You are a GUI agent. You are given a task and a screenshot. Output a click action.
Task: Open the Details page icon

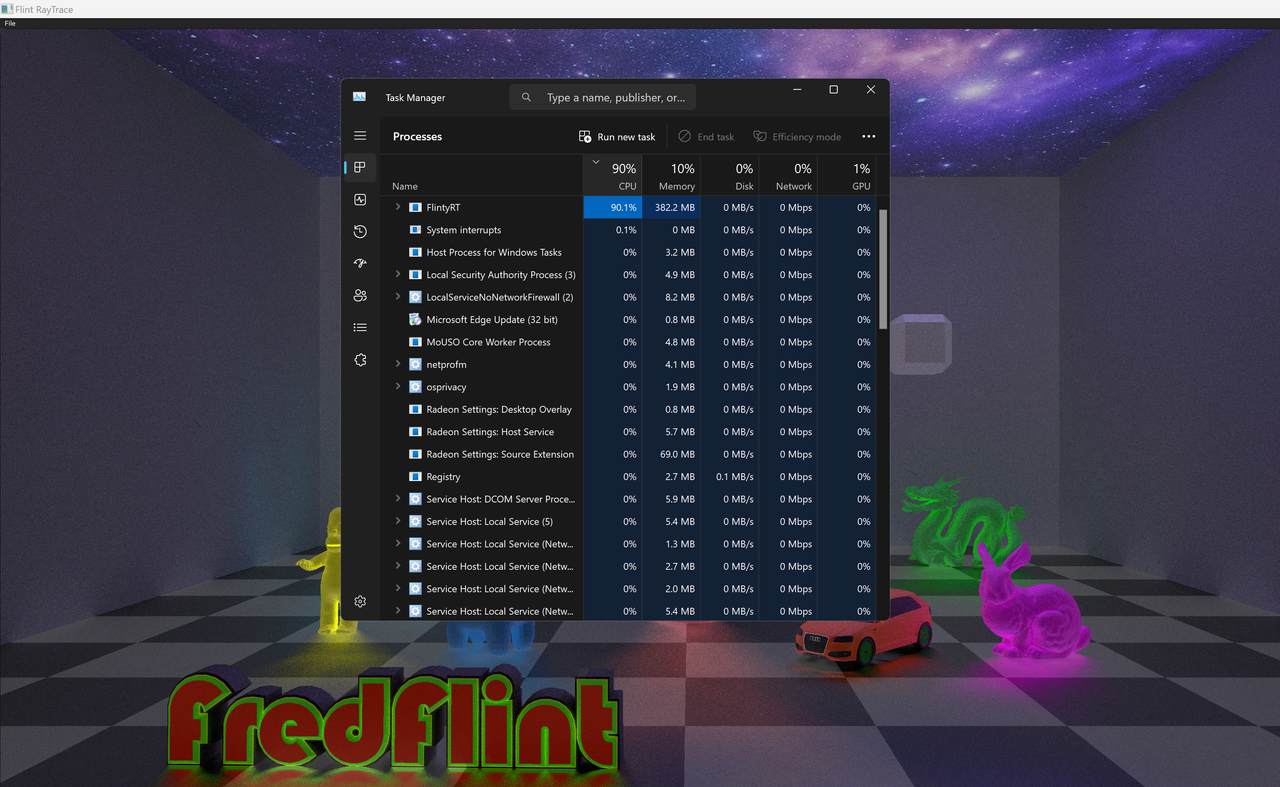(x=360, y=328)
